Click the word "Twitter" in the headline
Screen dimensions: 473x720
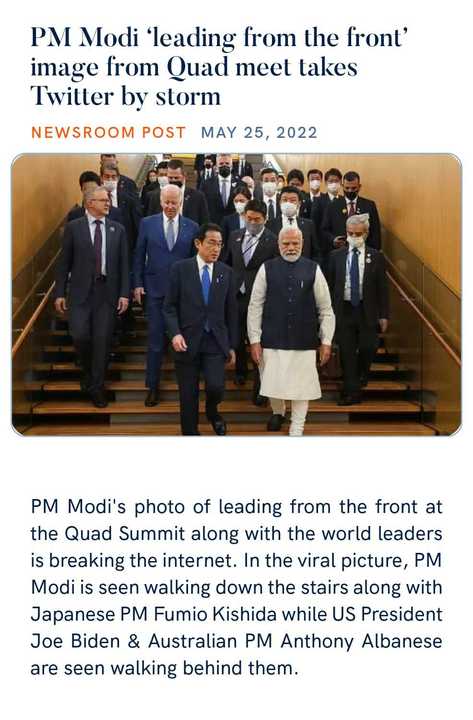72,96
